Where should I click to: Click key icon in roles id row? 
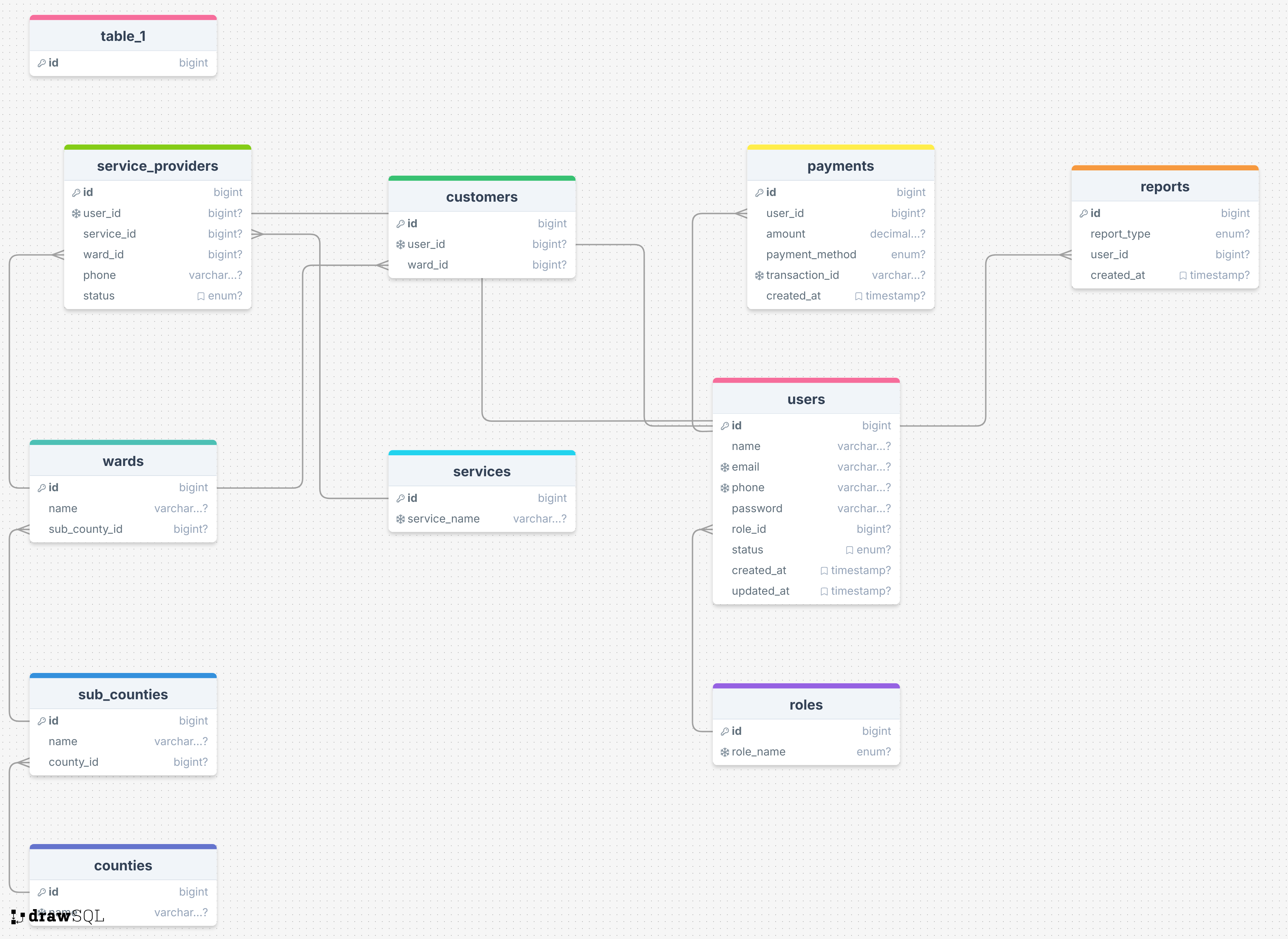[724, 732]
